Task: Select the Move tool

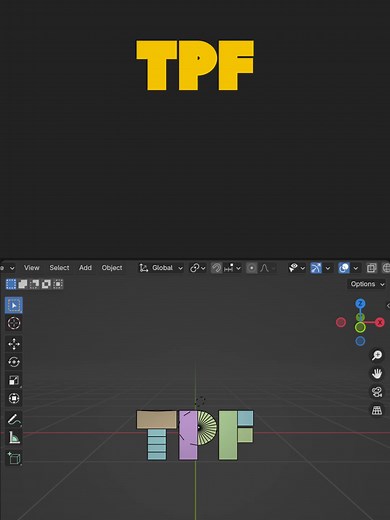Action: 14,344
